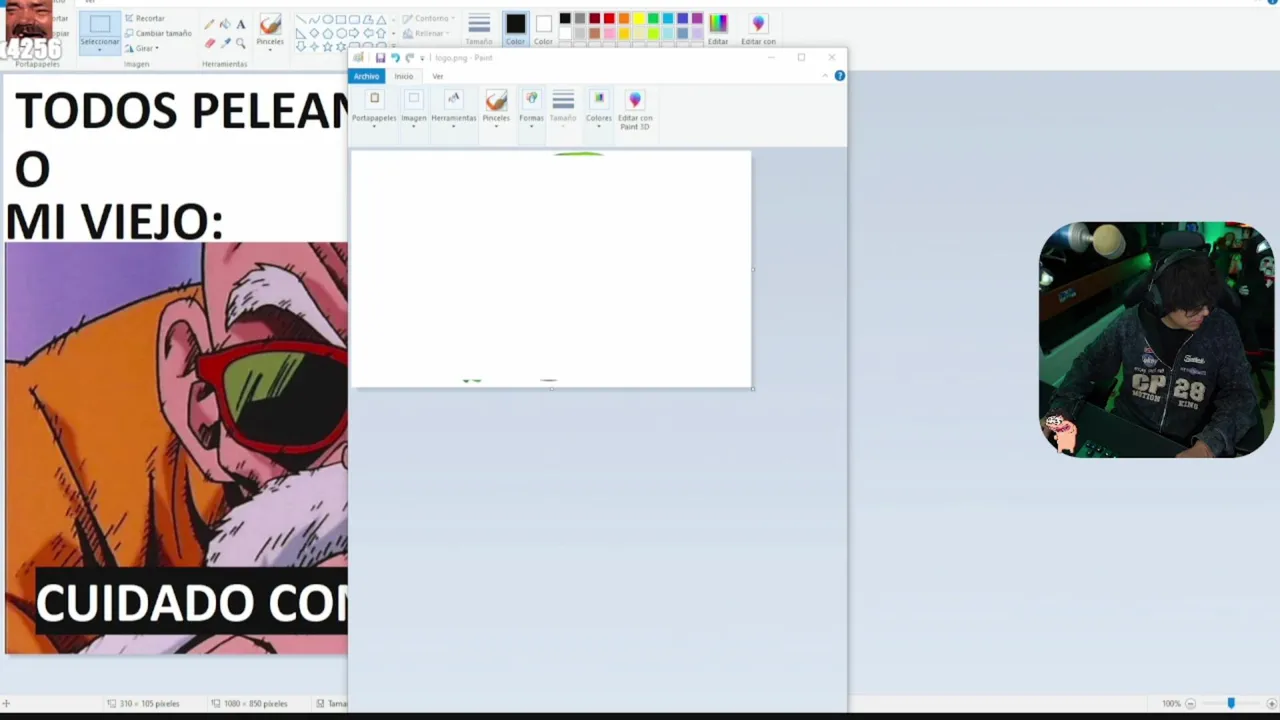Open Herramientas group in logo.png Paint
1280x720 pixels.
point(453,109)
